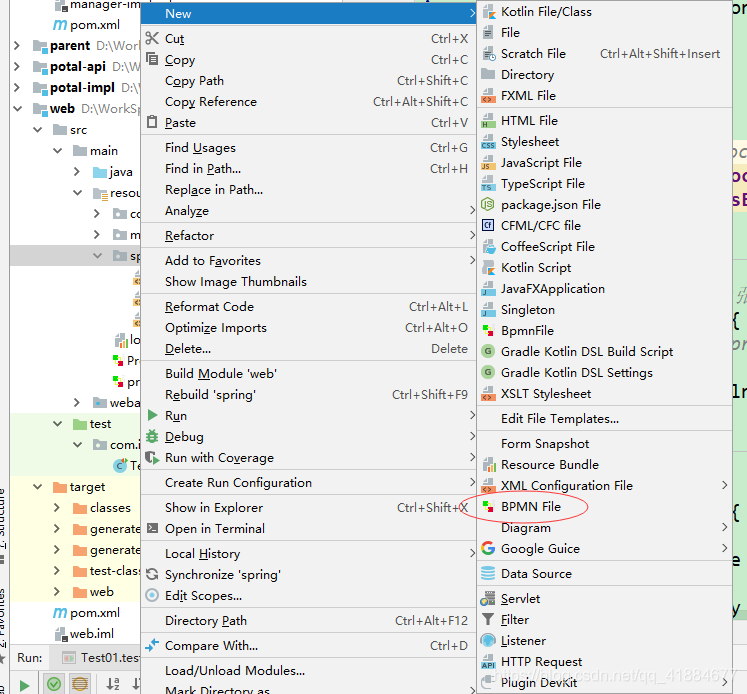Viewport: 747px width, 694px height.
Task: Click the Servlet icon
Action: tap(488, 599)
